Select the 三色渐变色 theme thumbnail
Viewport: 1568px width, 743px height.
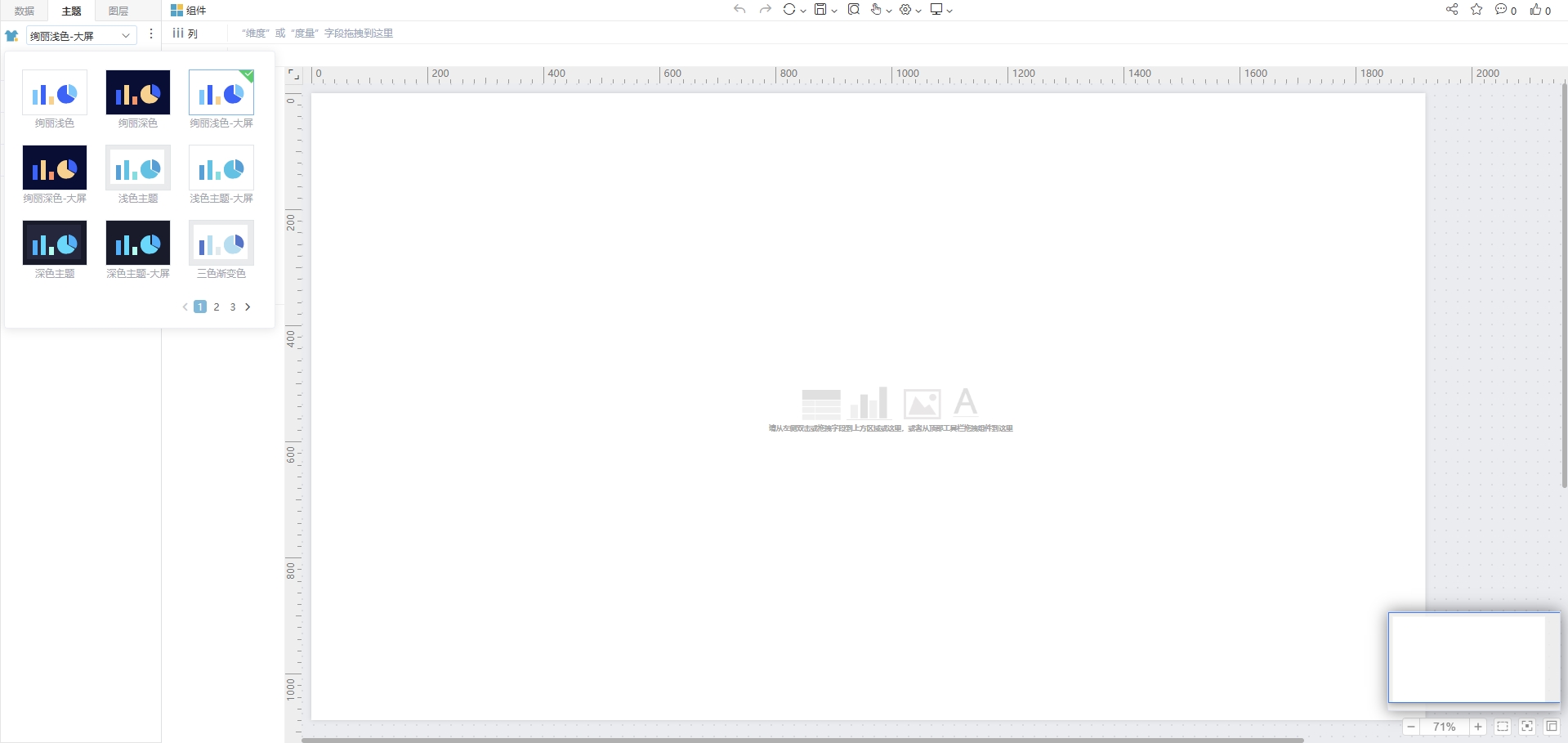[221, 243]
